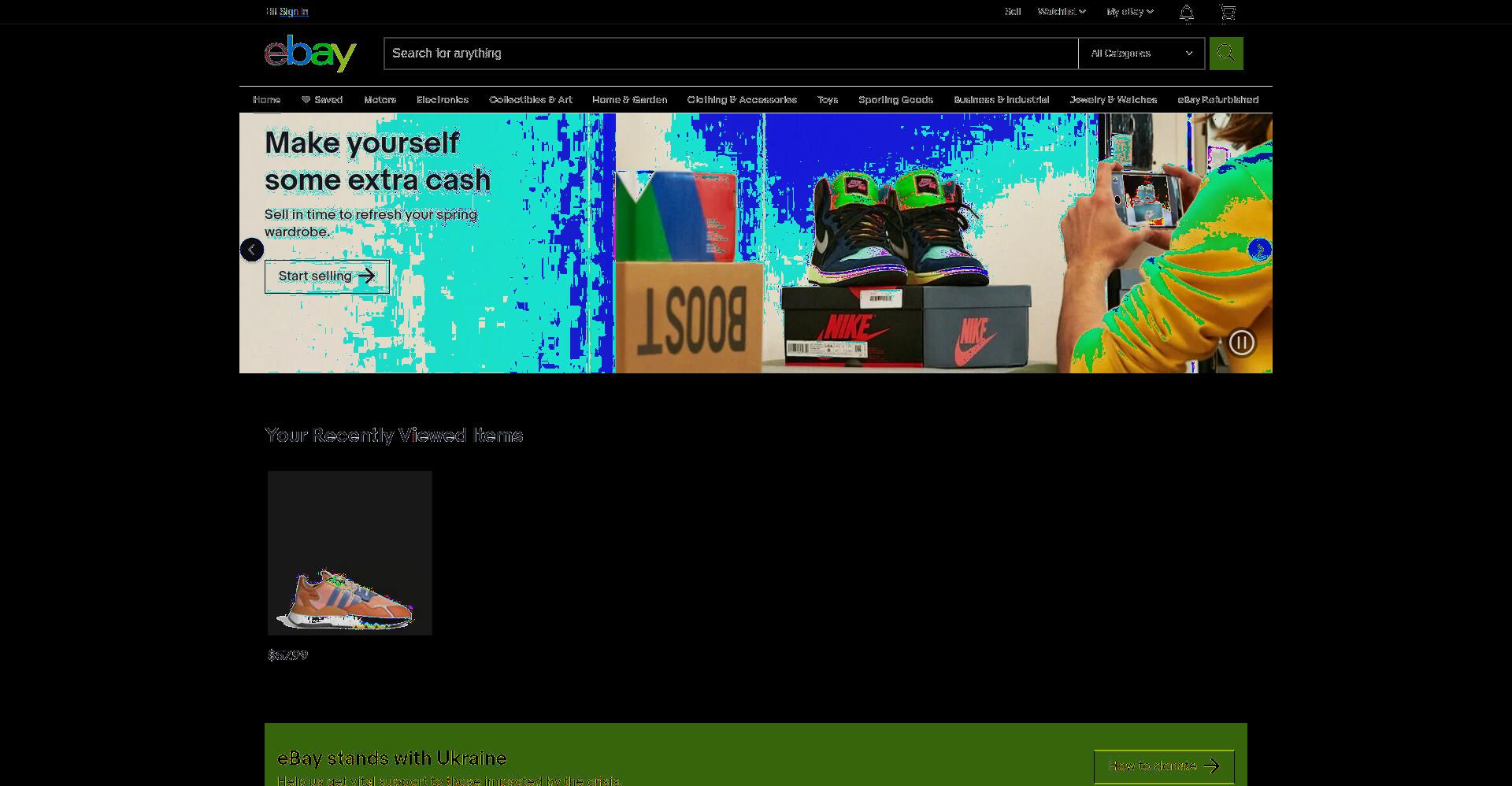Image resolution: width=1512 pixels, height=786 pixels.
Task: Pause the banner carousel
Action: 1242,343
